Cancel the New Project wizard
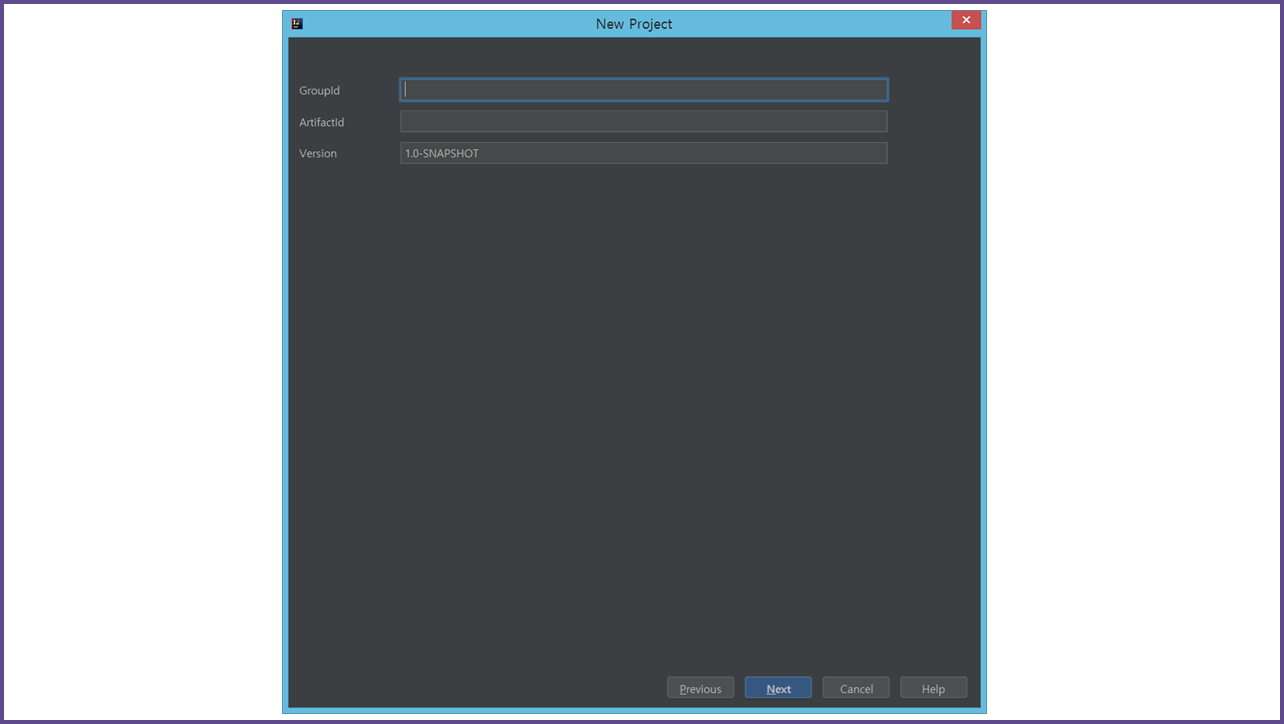The height and width of the screenshot is (724, 1284). pos(856,688)
